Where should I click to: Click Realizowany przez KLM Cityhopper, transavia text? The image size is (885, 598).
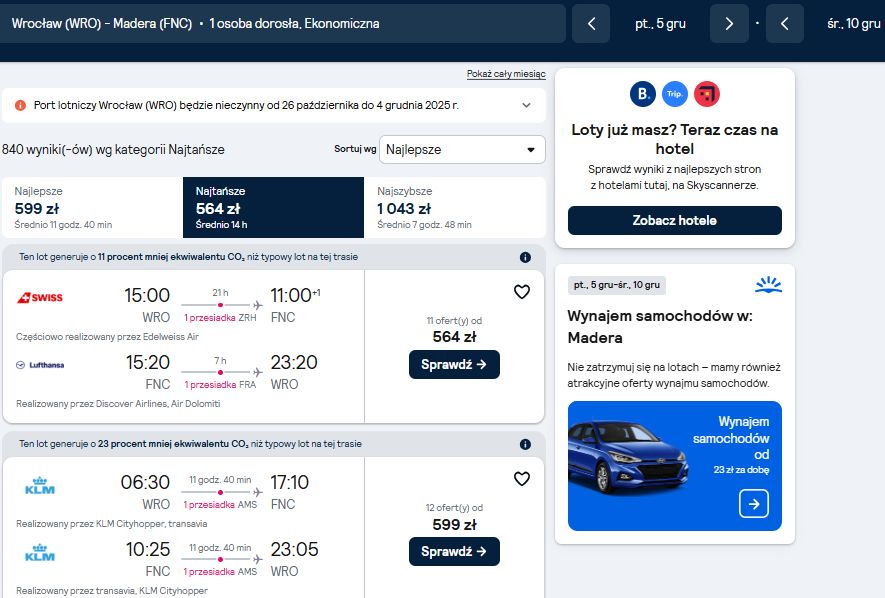point(112,524)
